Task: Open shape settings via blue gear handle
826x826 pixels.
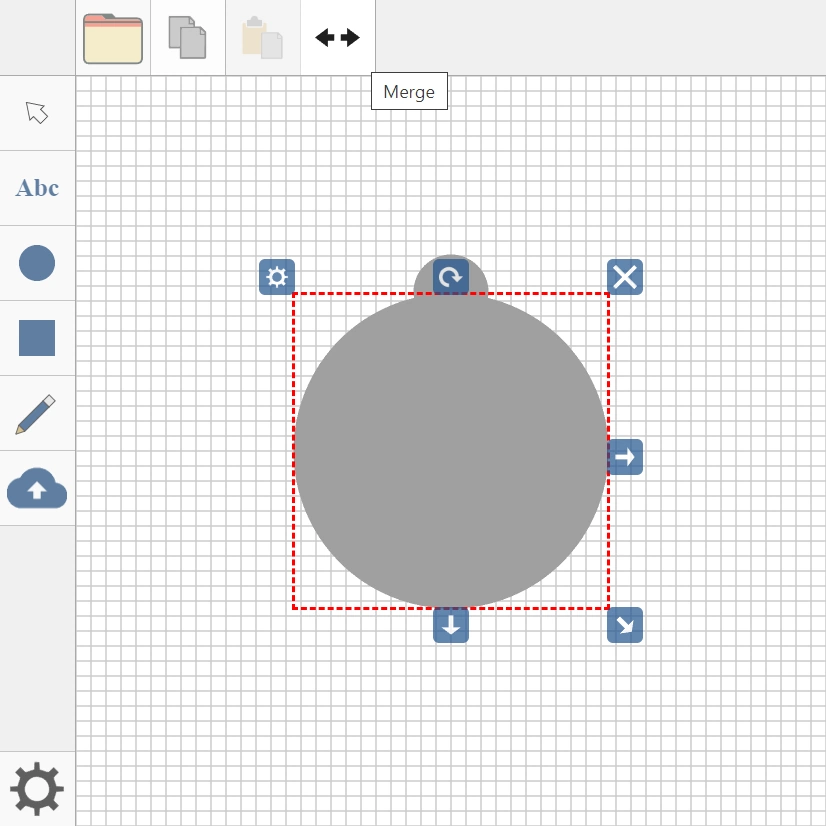Action: tap(277, 277)
